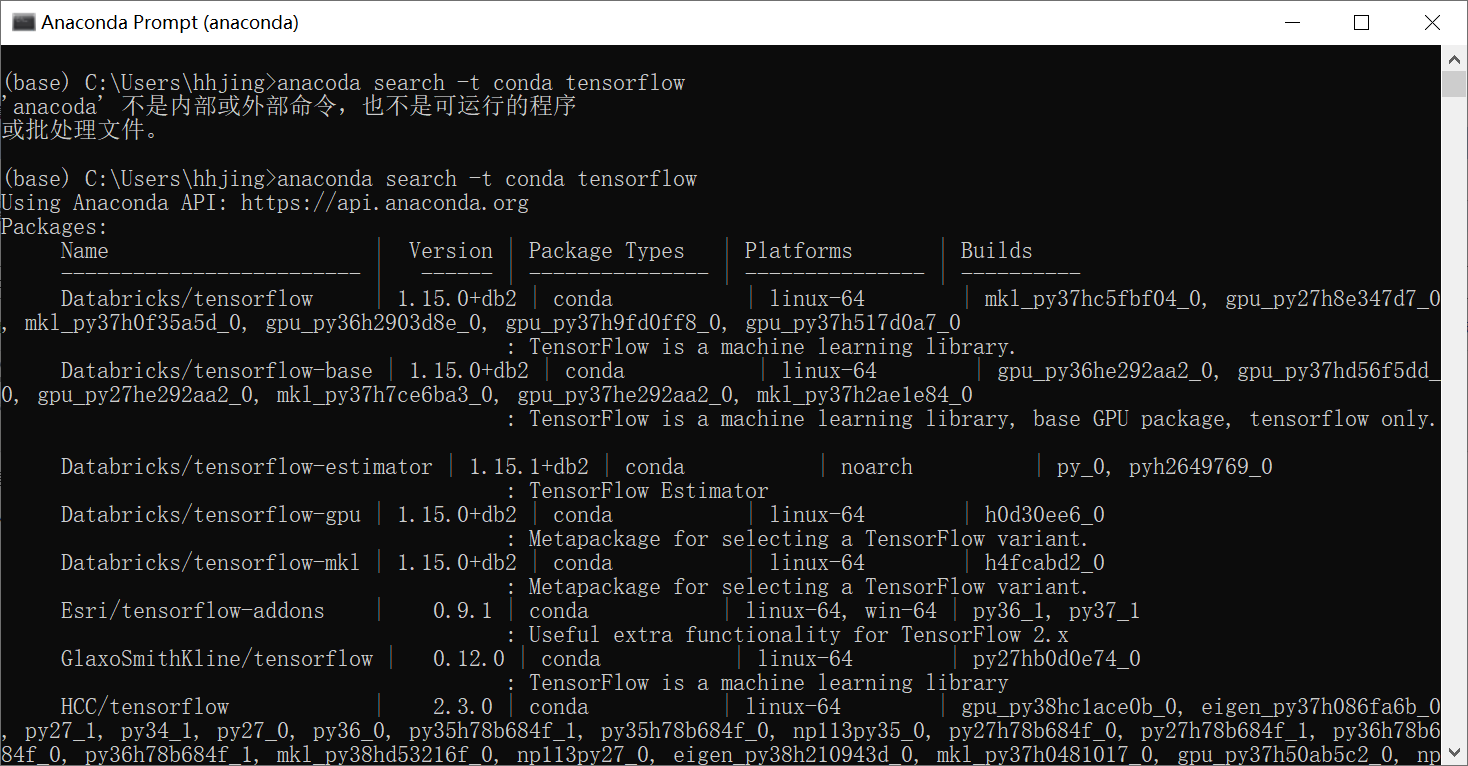Image resolution: width=1468 pixels, height=766 pixels.
Task: Click the 'linux-64, win-64' platforms text
Action: [x=841, y=611]
